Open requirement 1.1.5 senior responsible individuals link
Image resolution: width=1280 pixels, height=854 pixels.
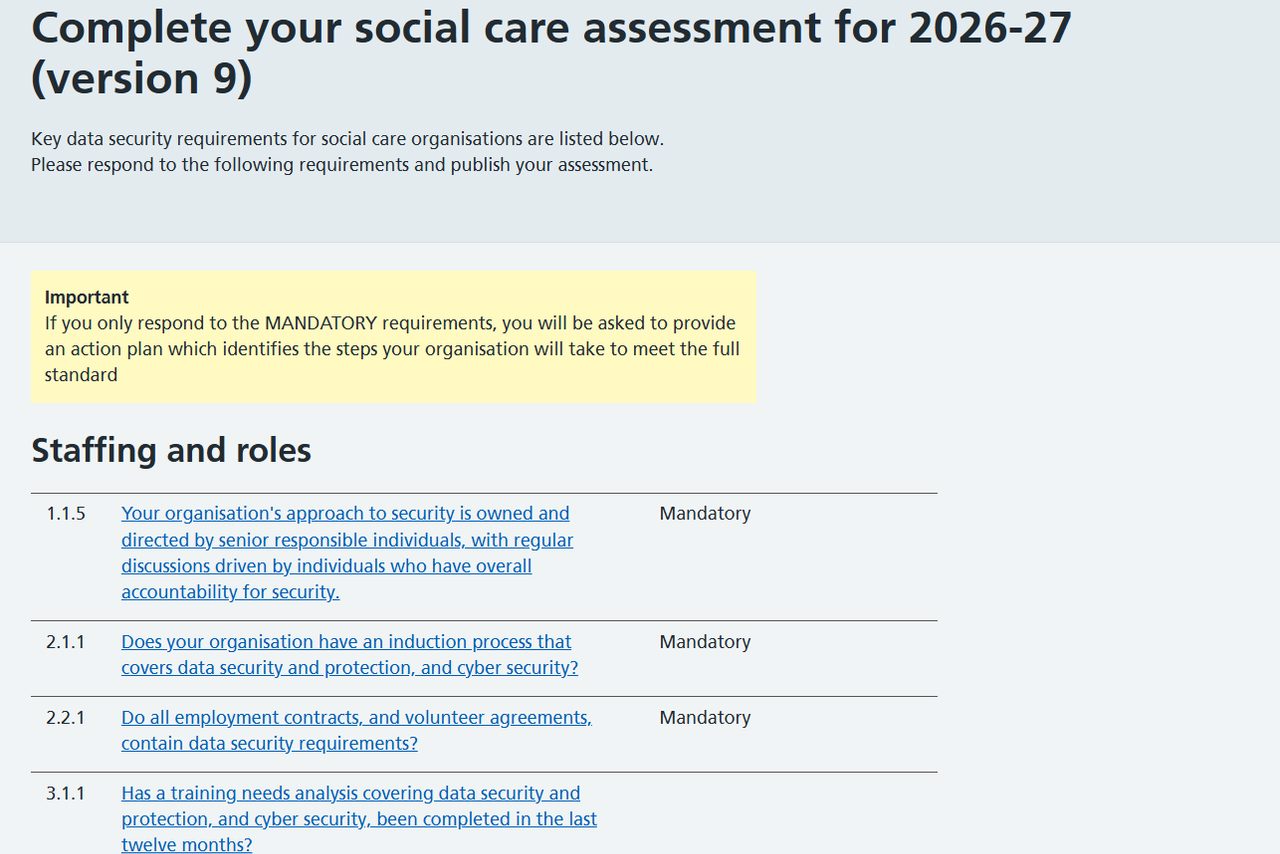click(347, 552)
